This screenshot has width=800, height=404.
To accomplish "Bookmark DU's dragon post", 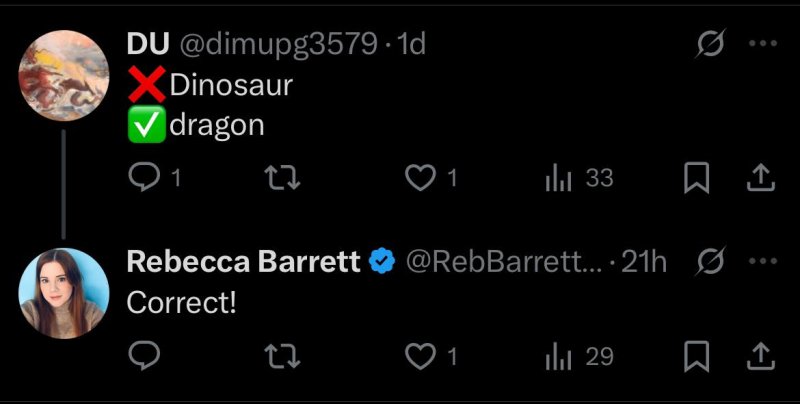I will 696,178.
